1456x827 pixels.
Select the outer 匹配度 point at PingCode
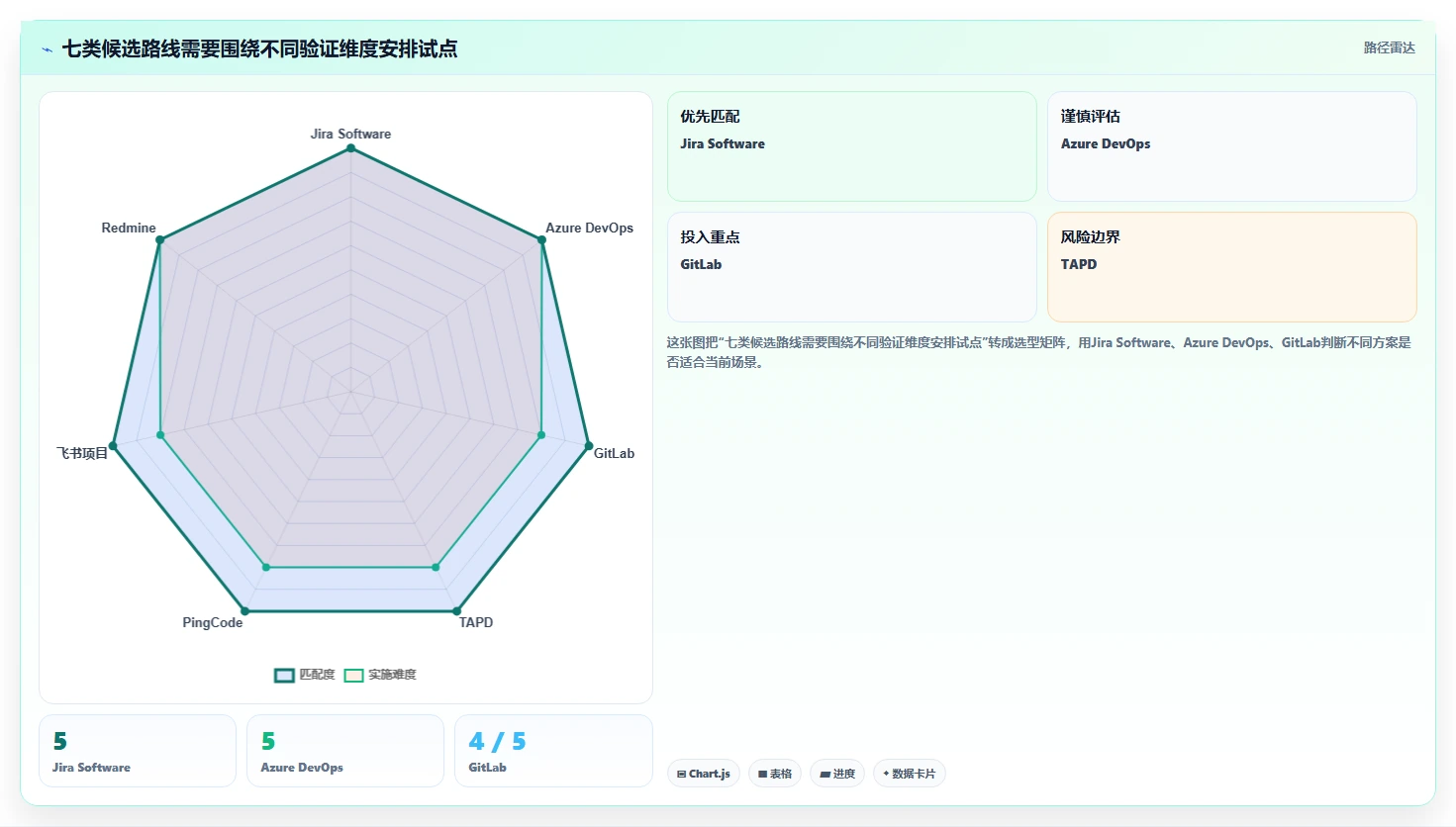click(x=244, y=611)
